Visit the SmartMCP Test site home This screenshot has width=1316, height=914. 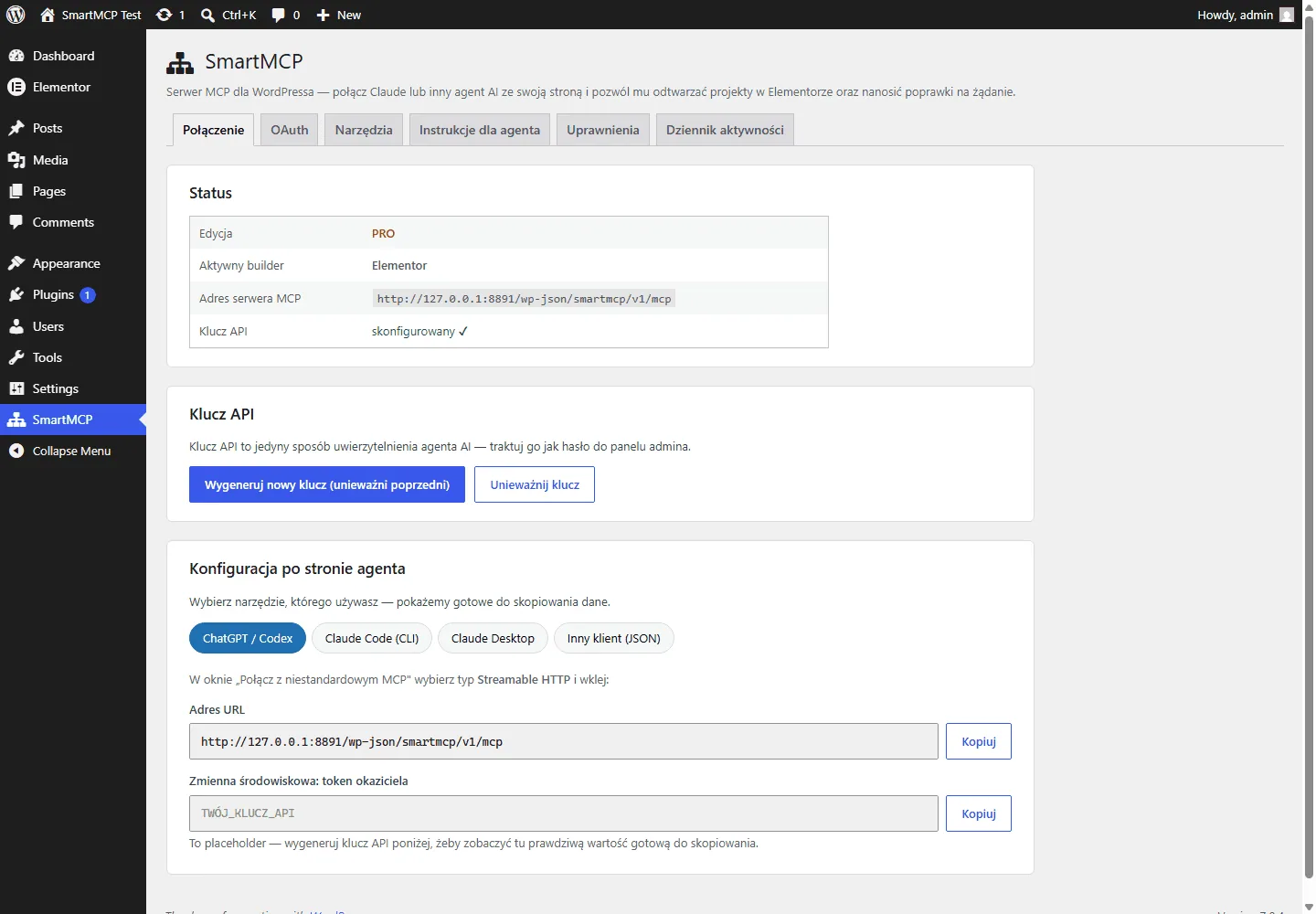[x=90, y=15]
